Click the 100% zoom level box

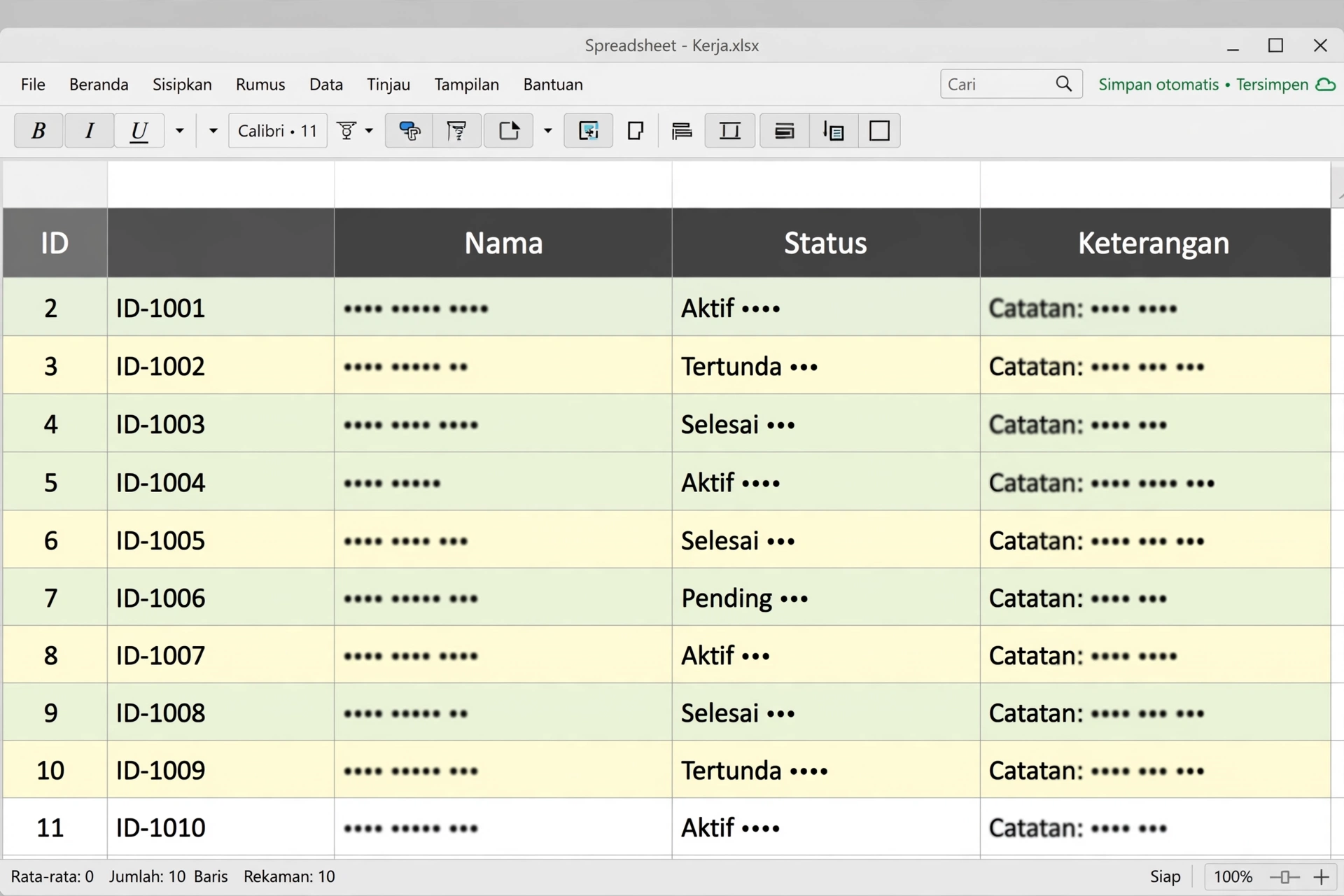point(1233,877)
